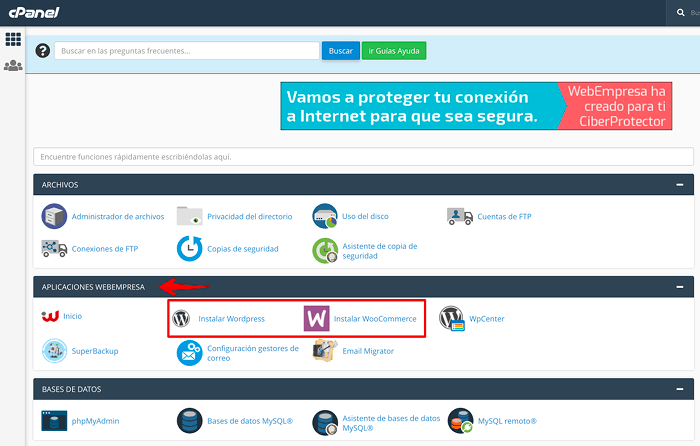Open the phpMyAdmin link
The height and width of the screenshot is (446, 700).
[x=95, y=421]
